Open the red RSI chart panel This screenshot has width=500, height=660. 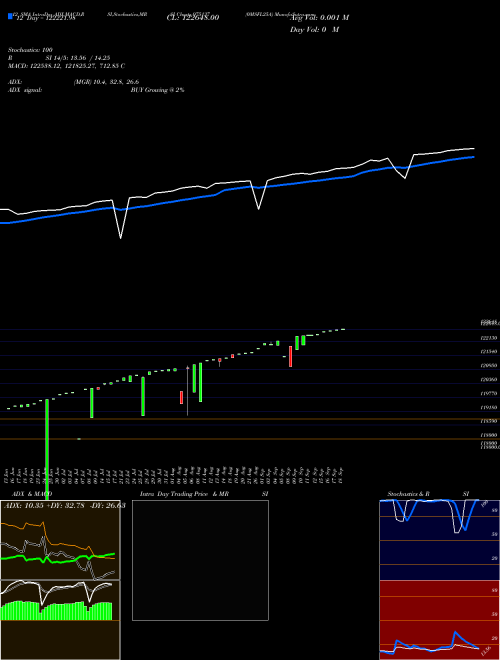click(439, 620)
